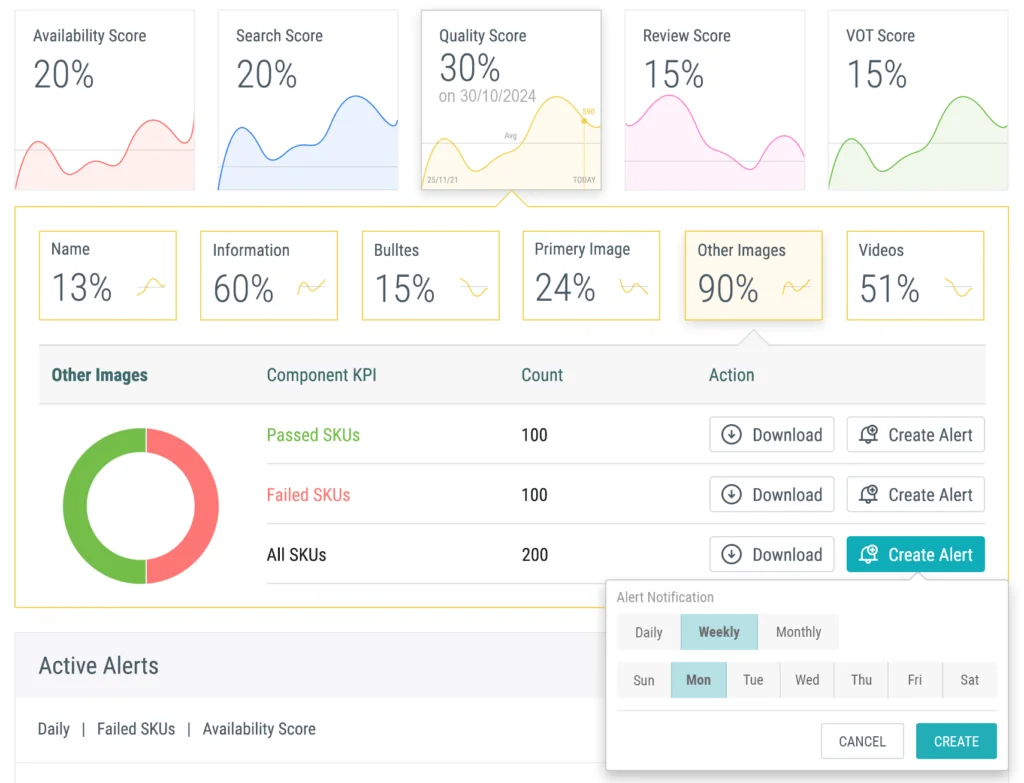Click bell icon in Passed SKUs Create Alert
1024x783 pixels.
[868, 435]
